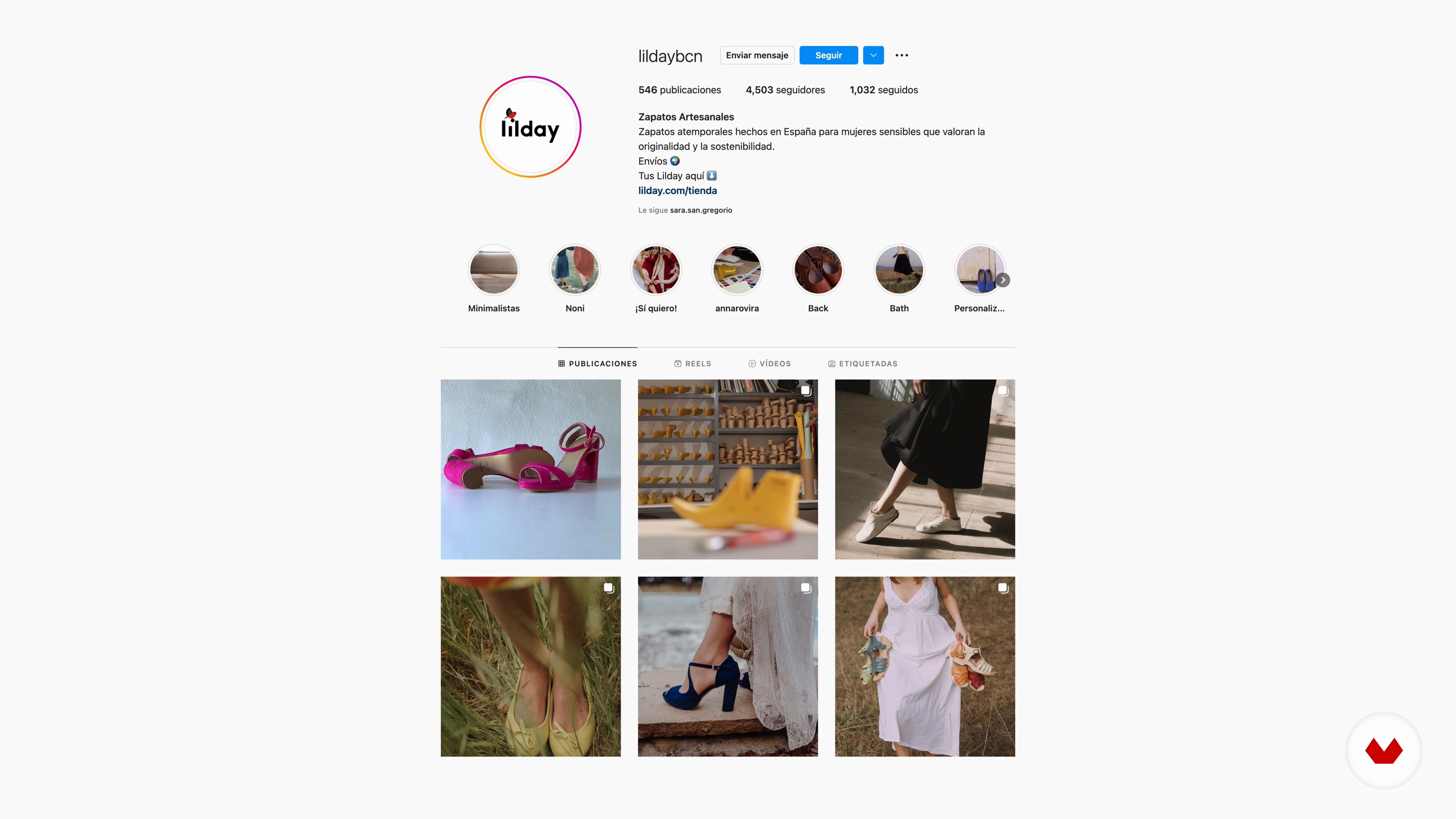Open follower sara.san.gregorio profile link

(701, 210)
